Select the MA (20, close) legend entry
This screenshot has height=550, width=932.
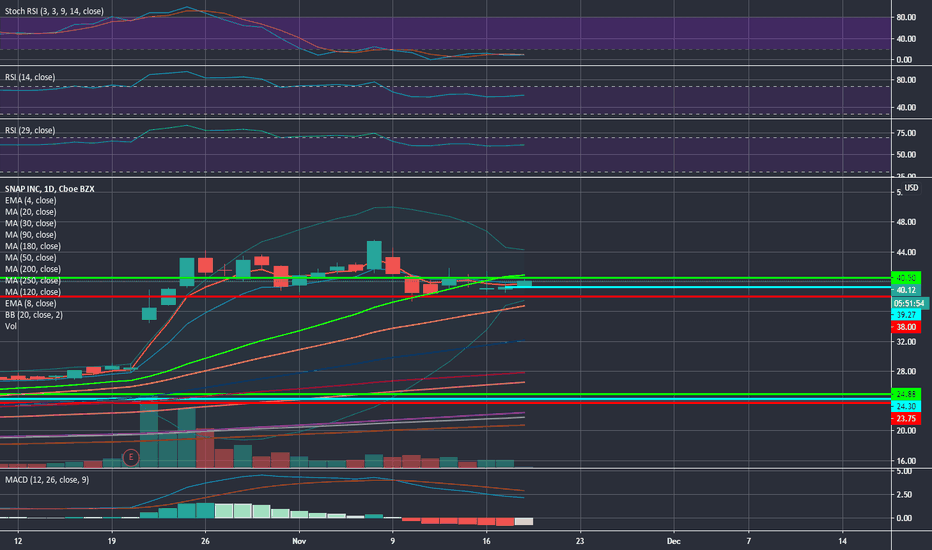tap(30, 212)
